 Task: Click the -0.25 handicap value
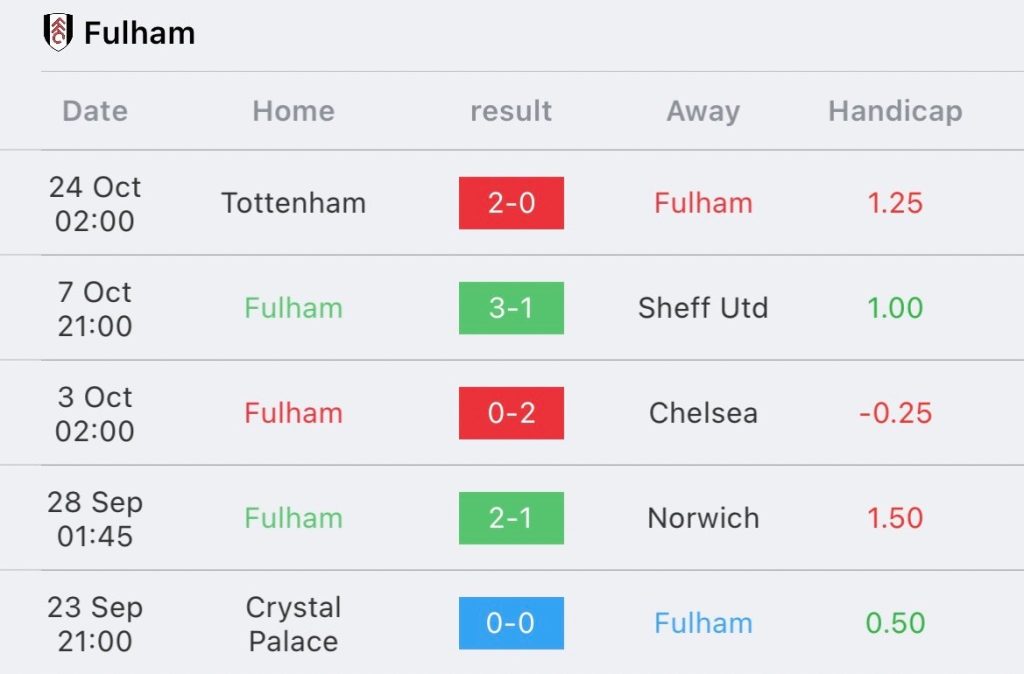point(895,413)
